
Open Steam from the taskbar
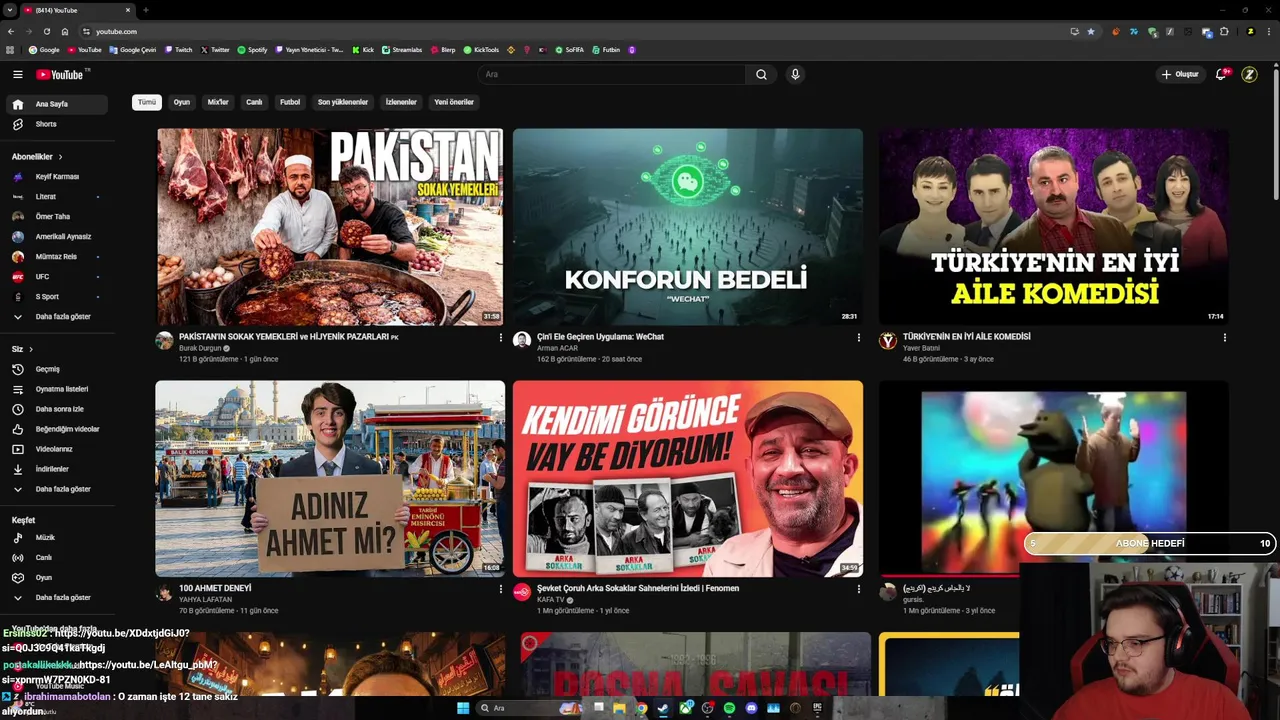point(663,708)
